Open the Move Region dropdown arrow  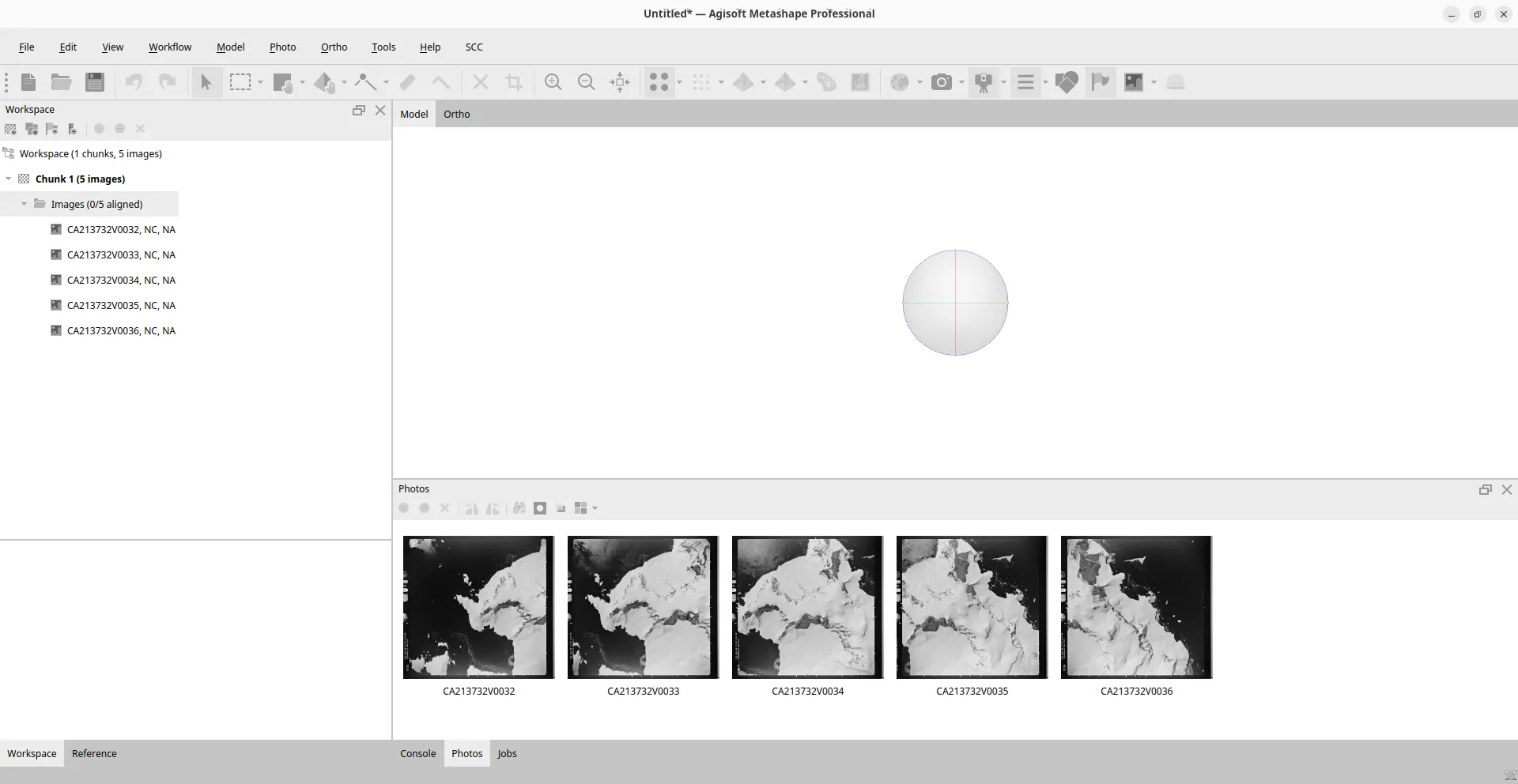tap(302, 82)
